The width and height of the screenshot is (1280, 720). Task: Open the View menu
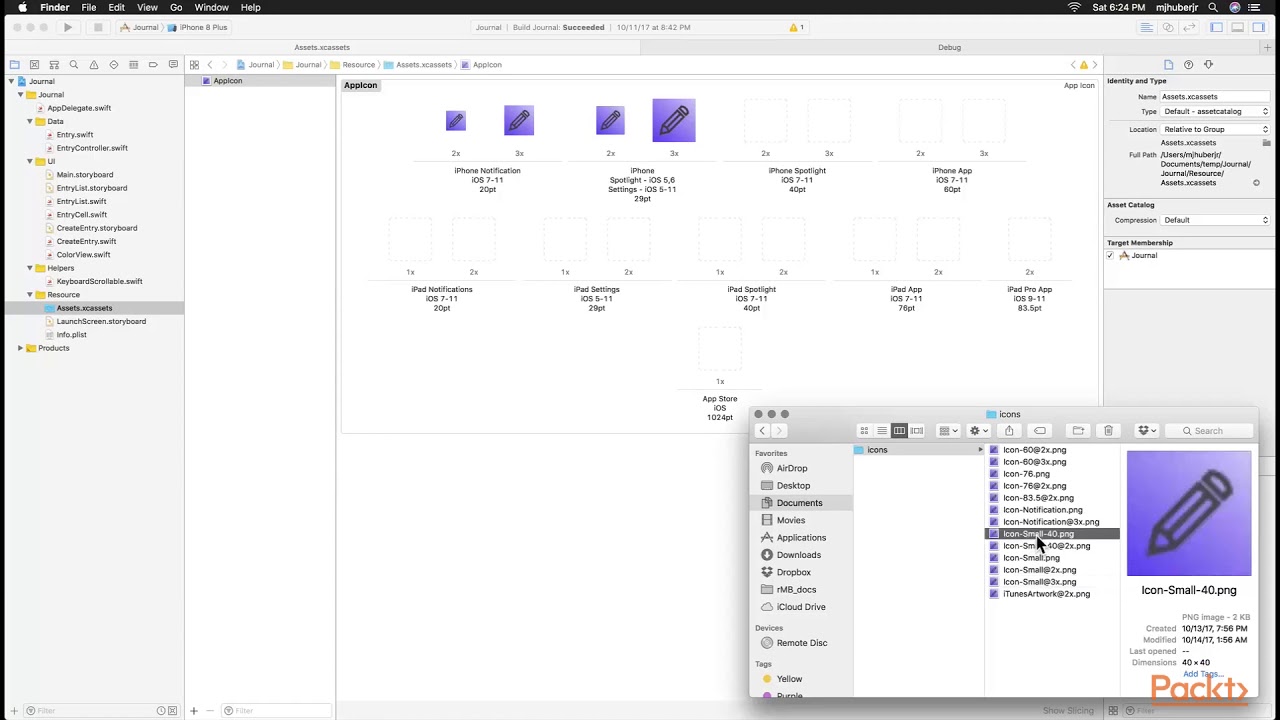point(147,7)
